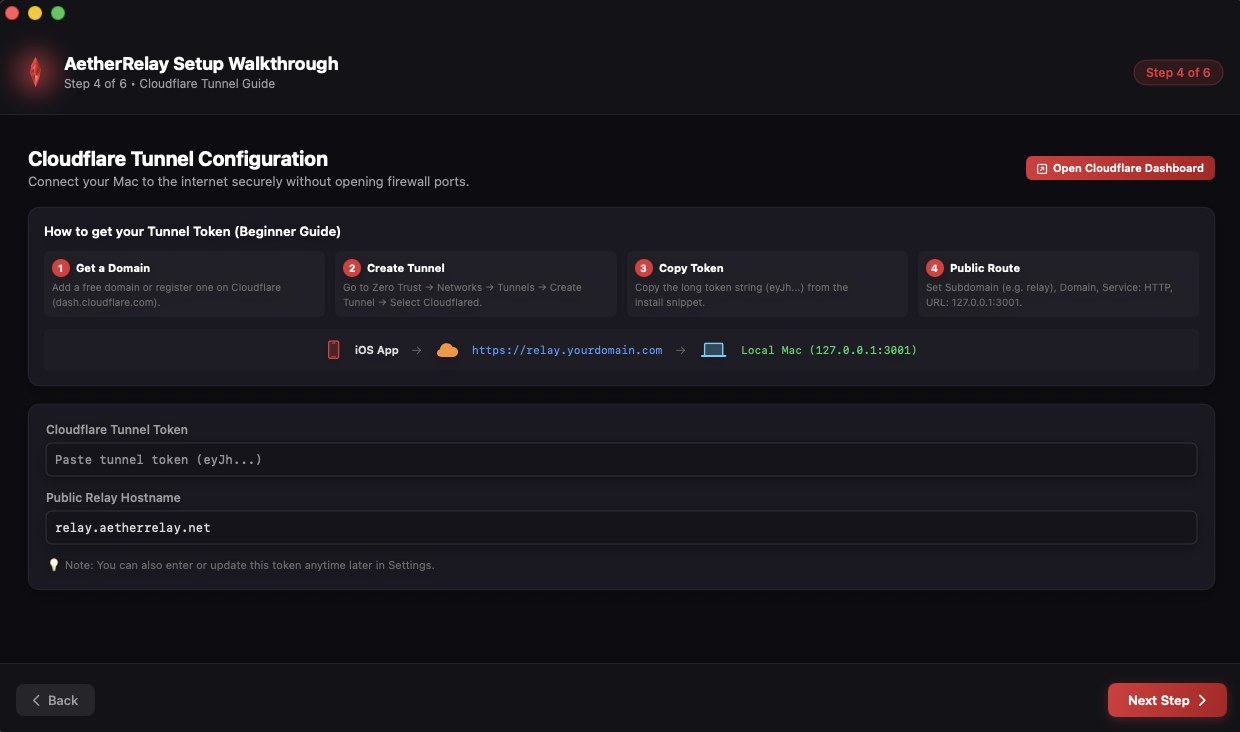The height and width of the screenshot is (732, 1240).
Task: Click the Zero Trust navigation instructions text
Action: (463, 295)
